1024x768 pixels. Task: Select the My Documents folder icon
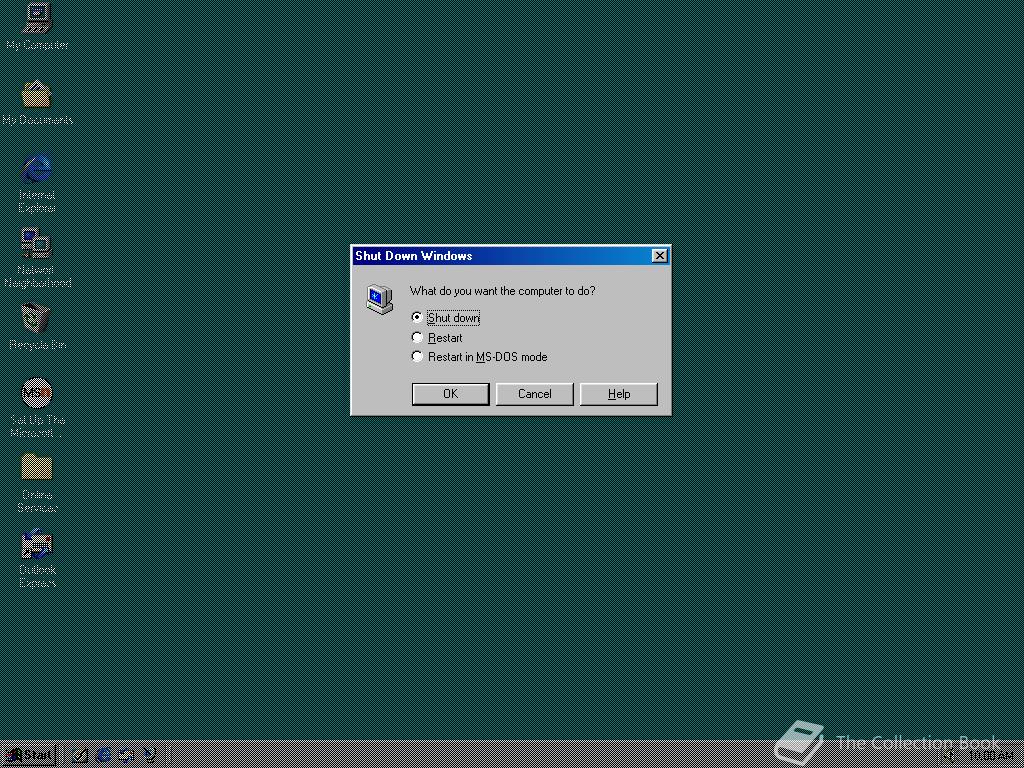pyautogui.click(x=37, y=103)
